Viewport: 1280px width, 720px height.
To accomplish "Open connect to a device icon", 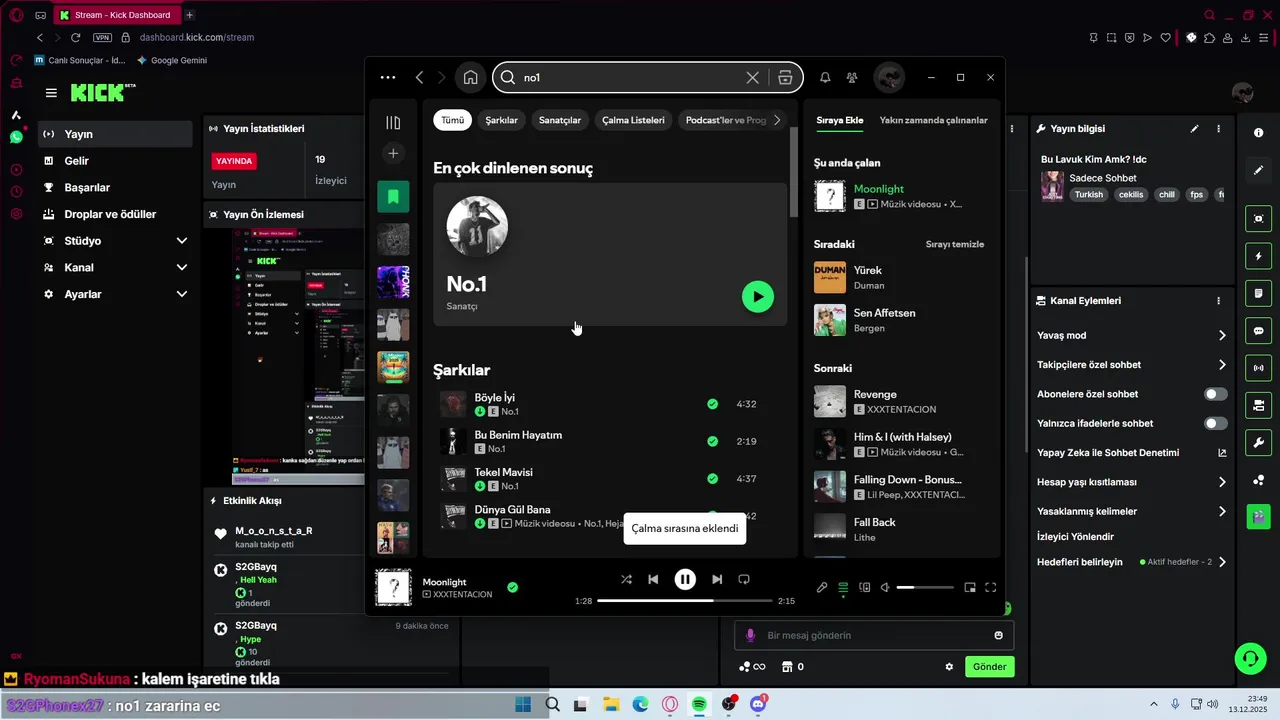I will click(865, 588).
